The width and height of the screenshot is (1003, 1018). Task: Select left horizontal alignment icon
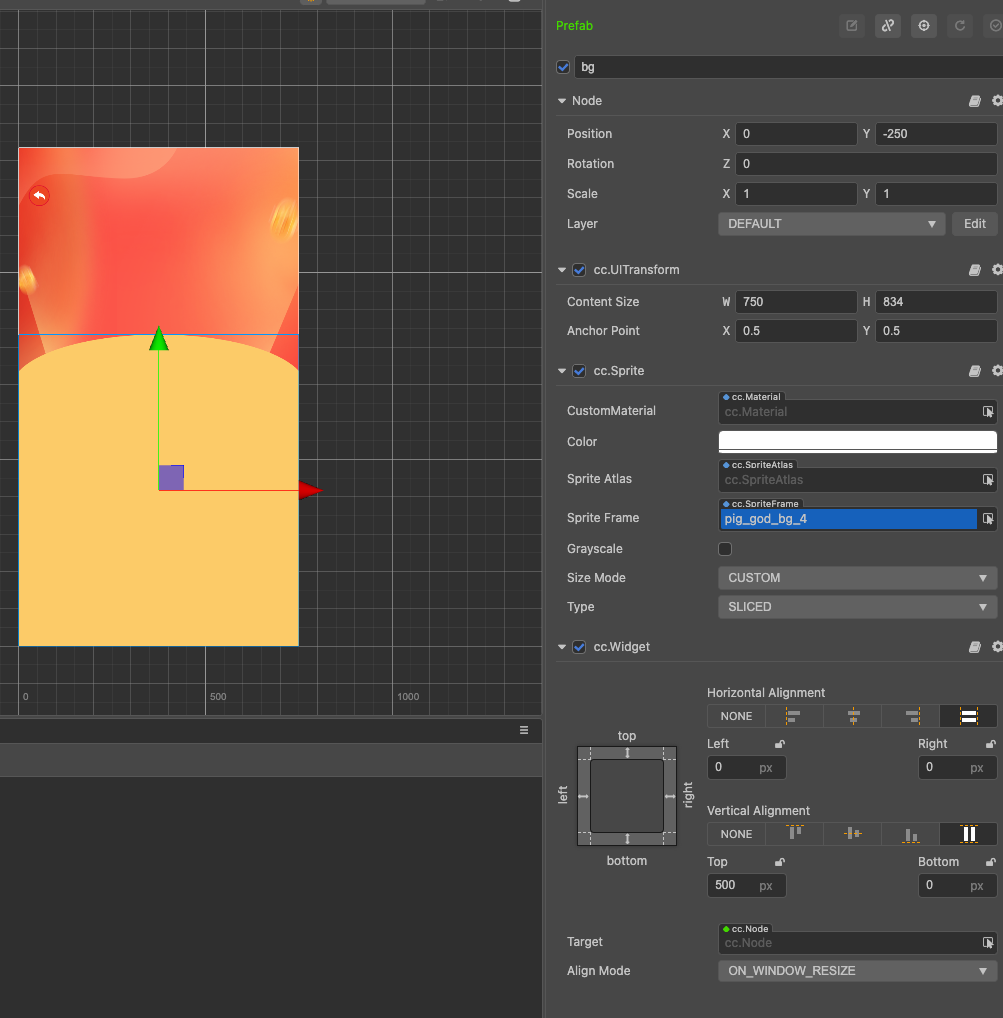point(794,716)
